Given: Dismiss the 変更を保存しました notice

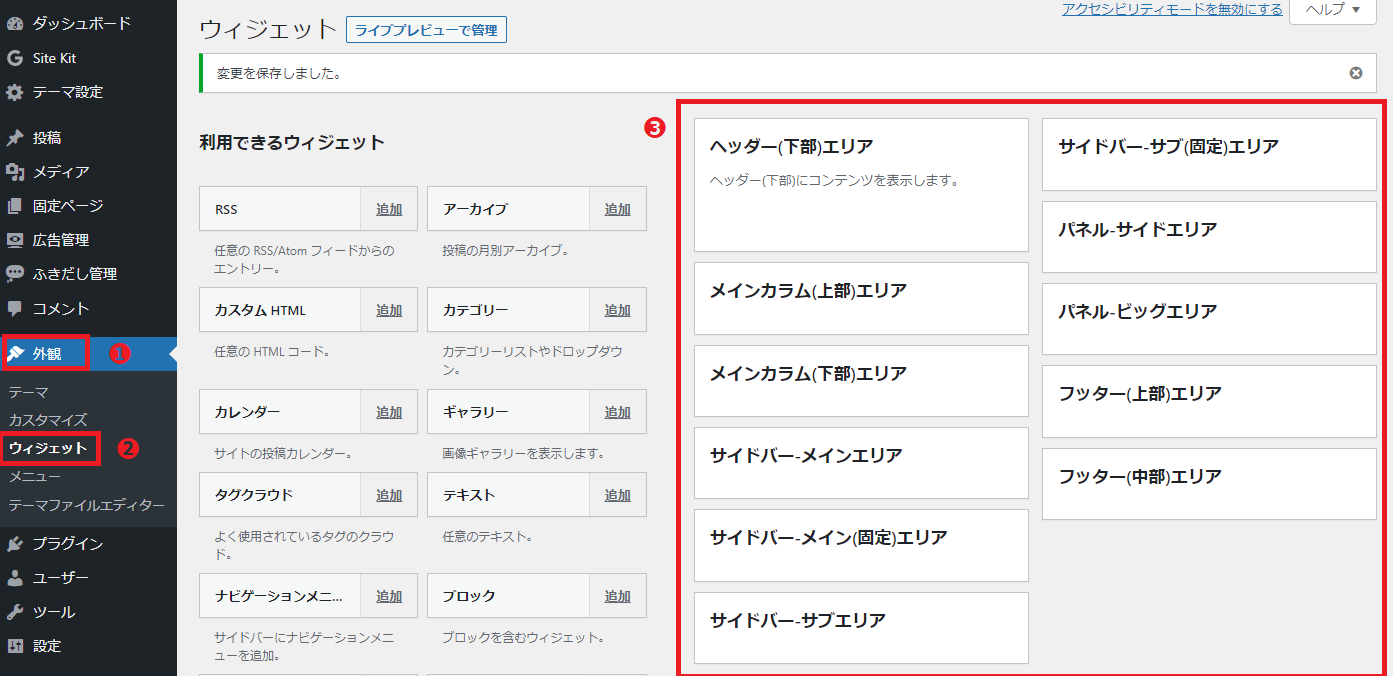Looking at the screenshot, I should click(x=1355, y=73).
